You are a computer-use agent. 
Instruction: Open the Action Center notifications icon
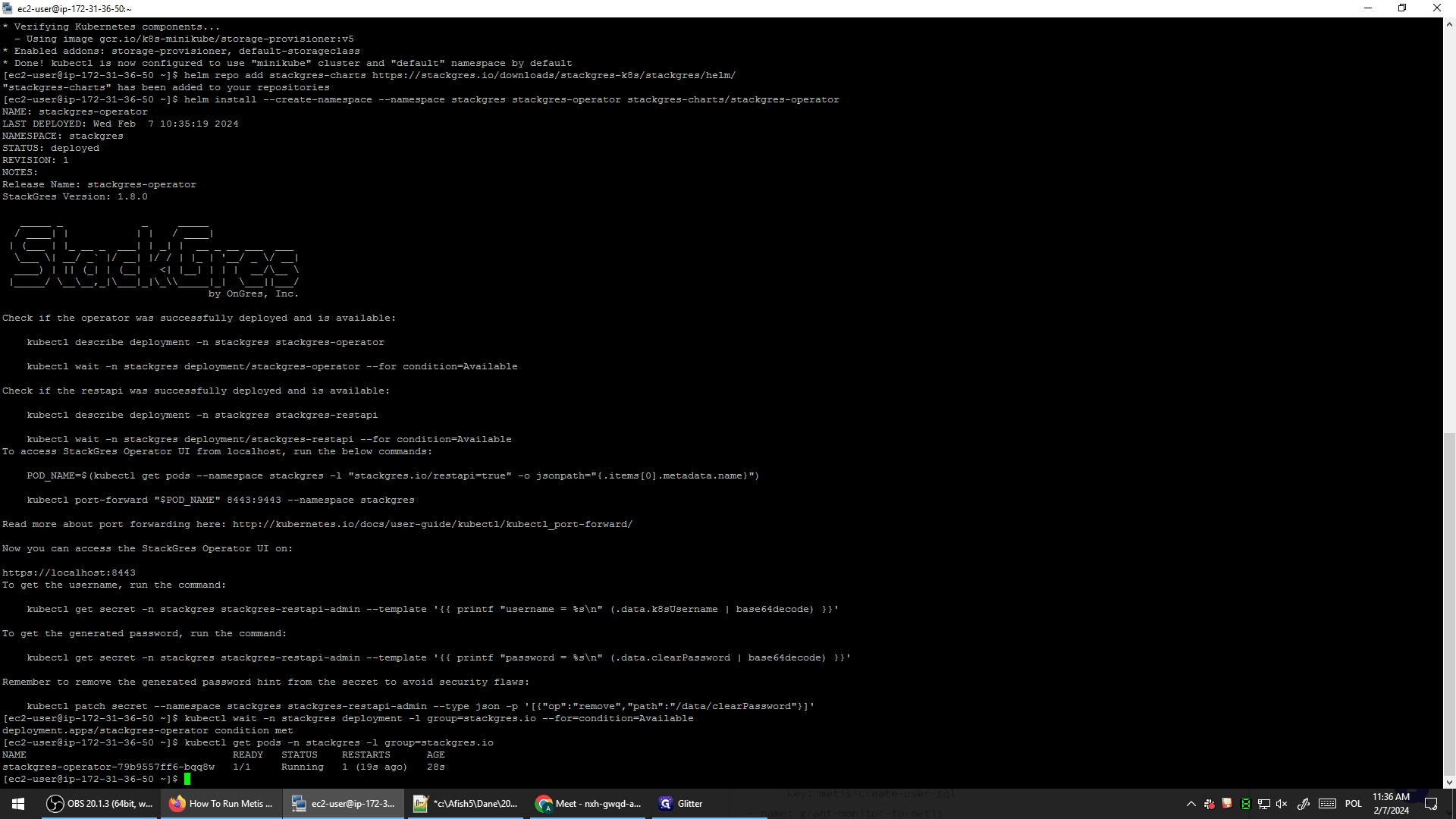1431,804
